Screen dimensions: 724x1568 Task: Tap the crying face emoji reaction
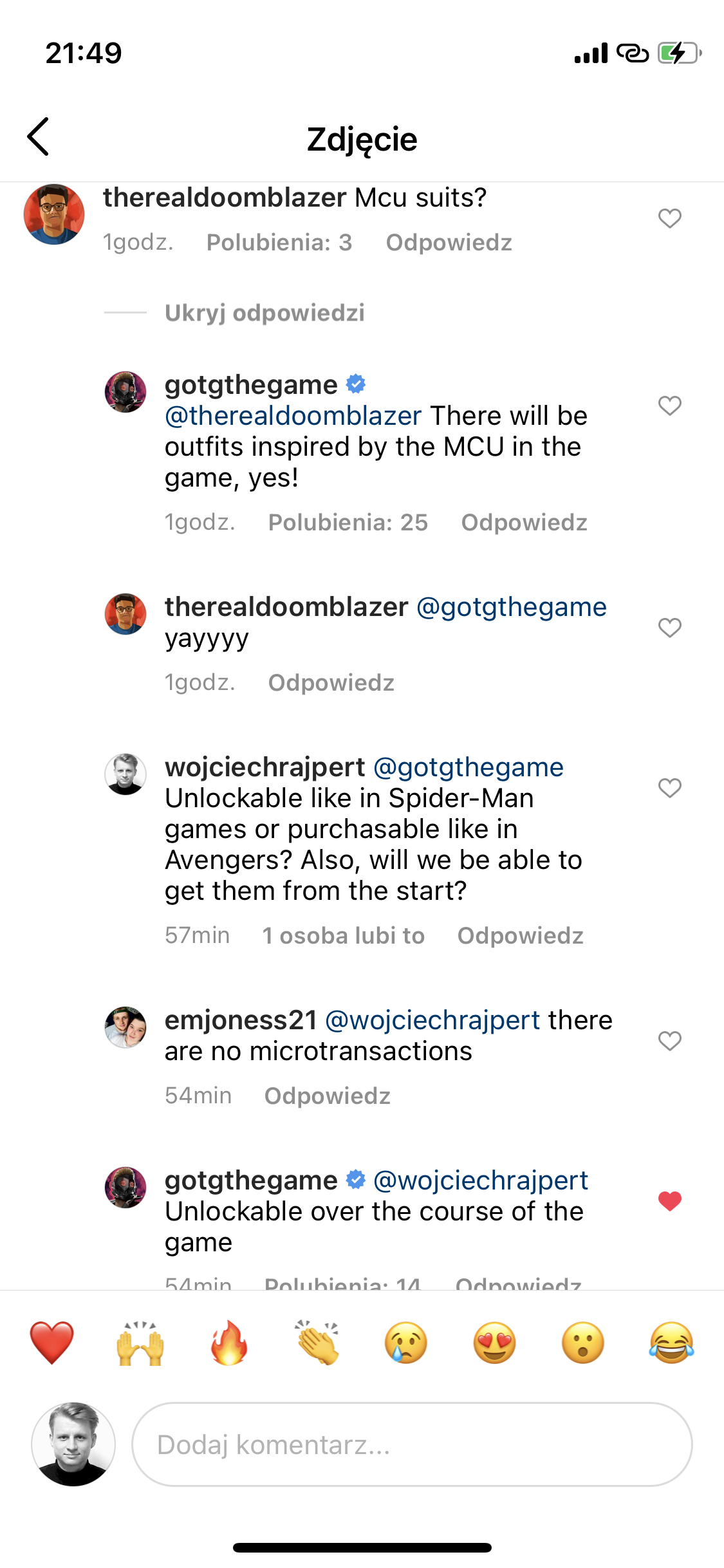[x=405, y=1343]
